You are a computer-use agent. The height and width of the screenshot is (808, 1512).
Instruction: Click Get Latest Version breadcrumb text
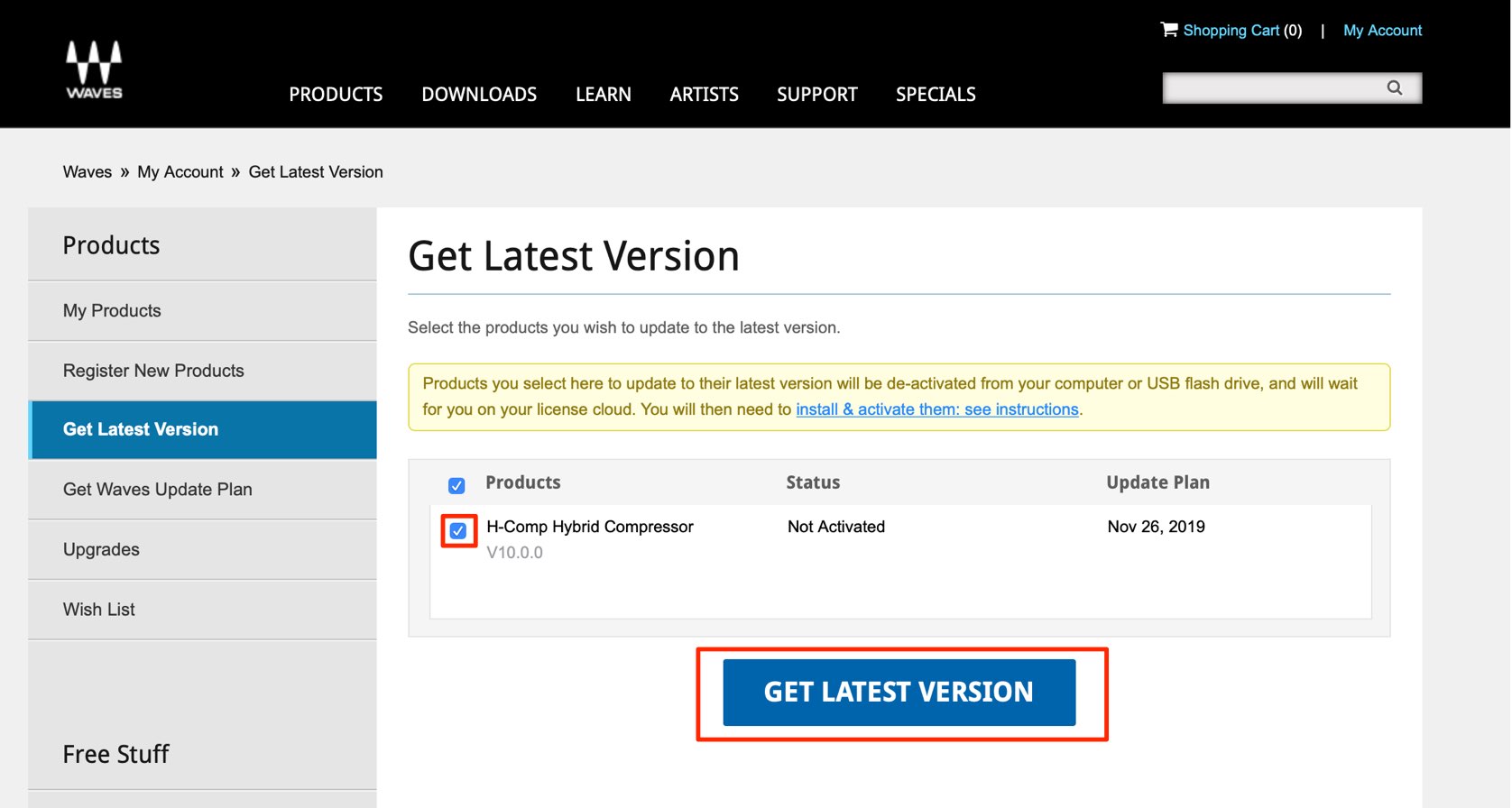pyautogui.click(x=316, y=172)
